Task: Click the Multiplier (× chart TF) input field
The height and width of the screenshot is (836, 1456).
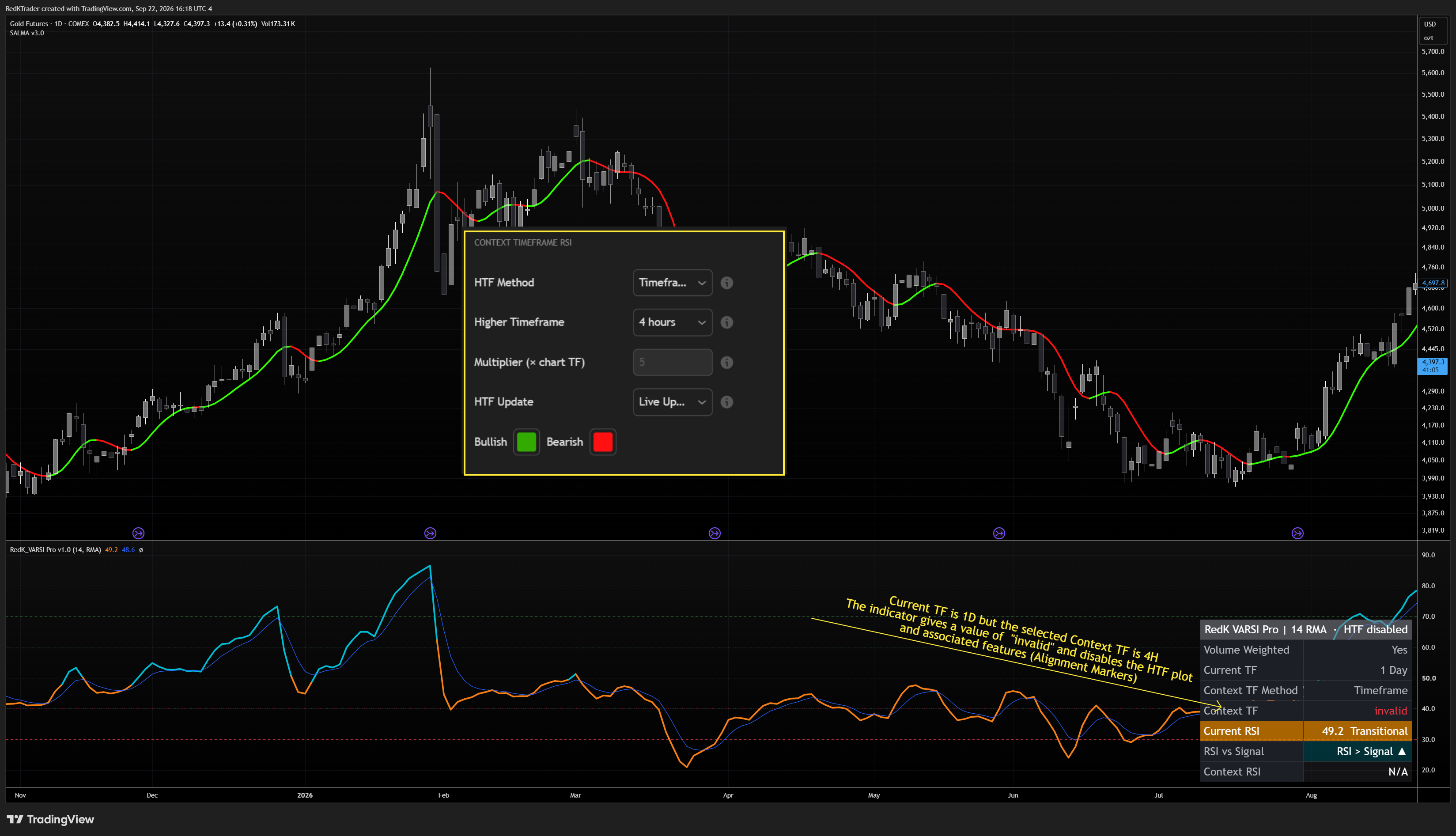Action: click(x=672, y=362)
